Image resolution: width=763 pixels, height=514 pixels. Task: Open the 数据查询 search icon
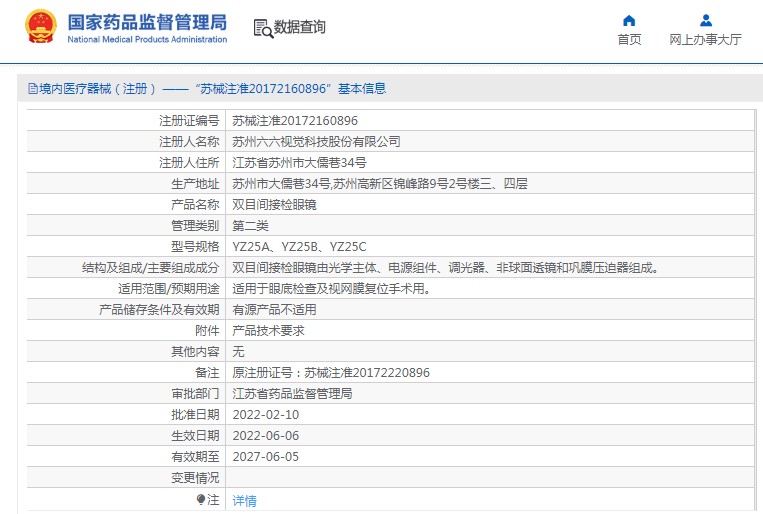263,28
